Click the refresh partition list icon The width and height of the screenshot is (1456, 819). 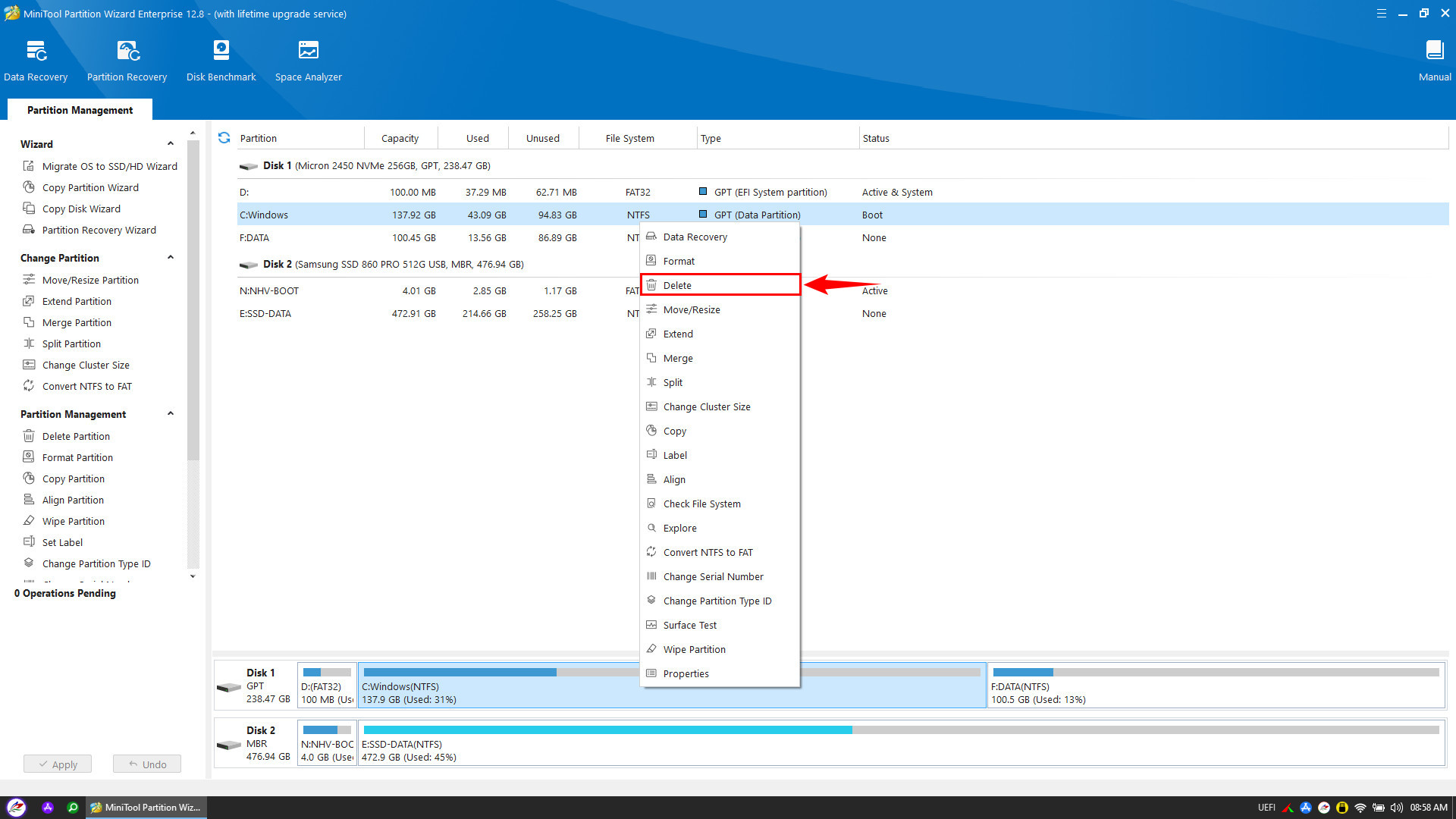224,138
